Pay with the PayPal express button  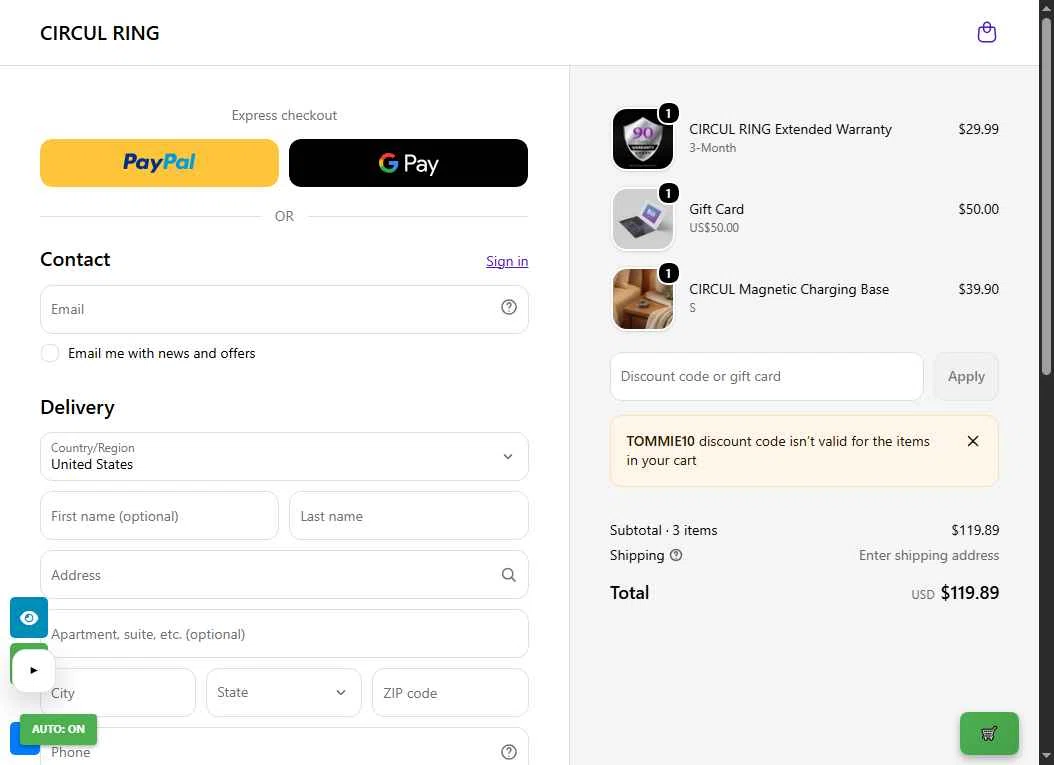coord(159,163)
